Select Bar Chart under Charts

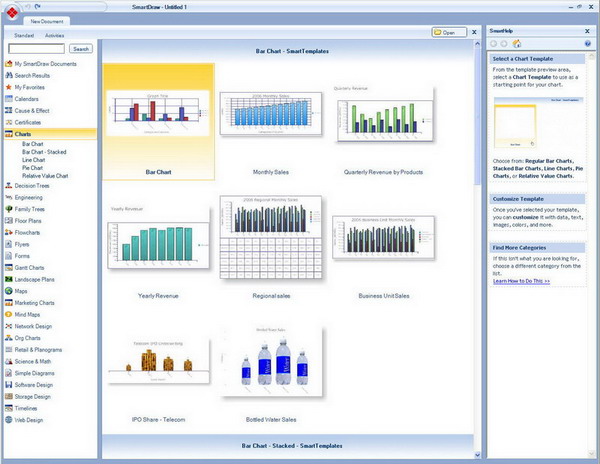click(x=33, y=144)
